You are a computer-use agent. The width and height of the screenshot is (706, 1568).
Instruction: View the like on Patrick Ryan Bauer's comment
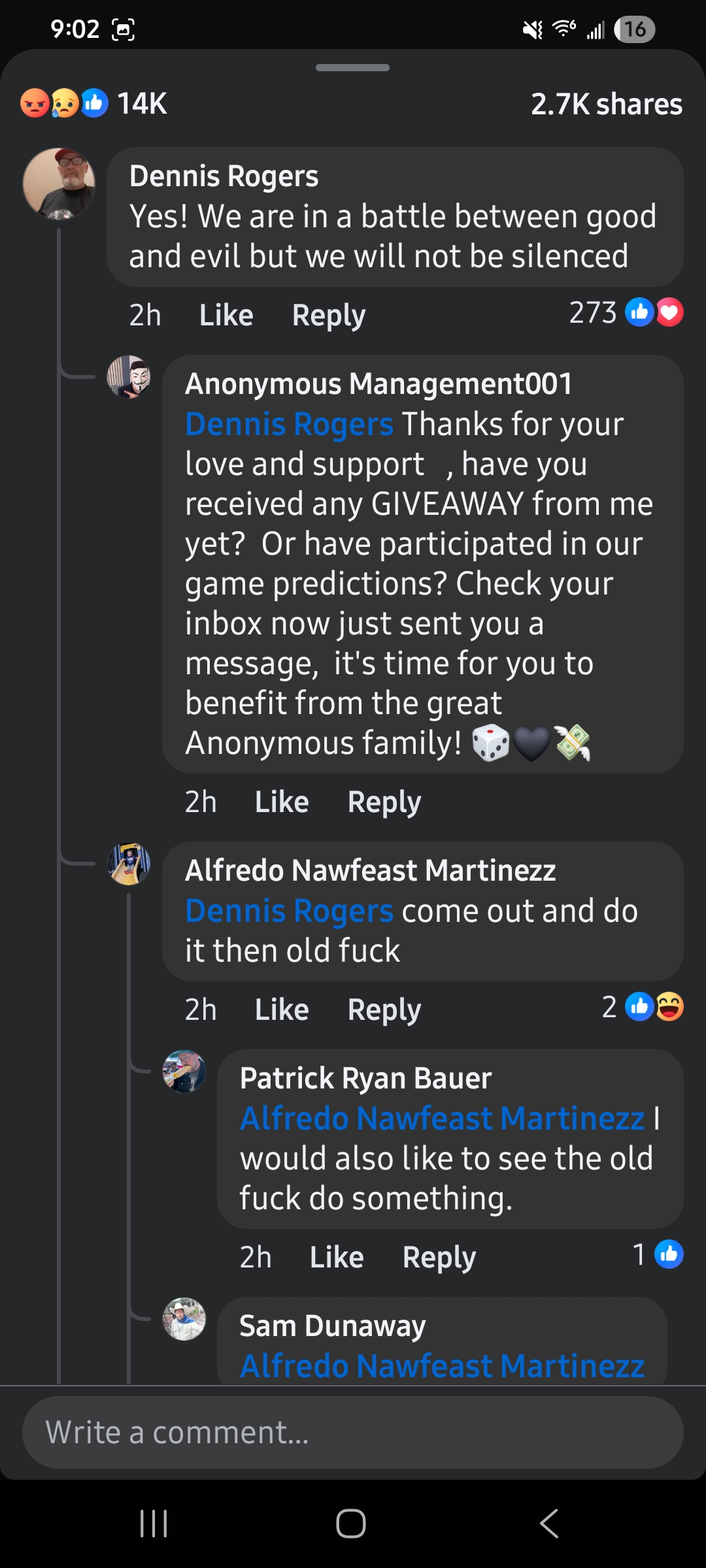[658, 1254]
